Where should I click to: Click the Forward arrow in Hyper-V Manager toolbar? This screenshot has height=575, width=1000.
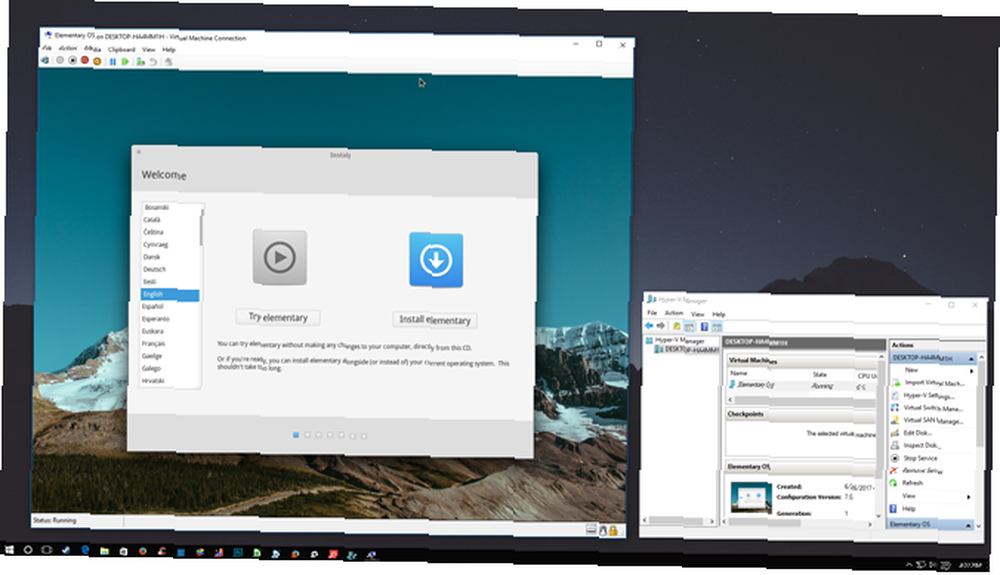click(x=660, y=326)
